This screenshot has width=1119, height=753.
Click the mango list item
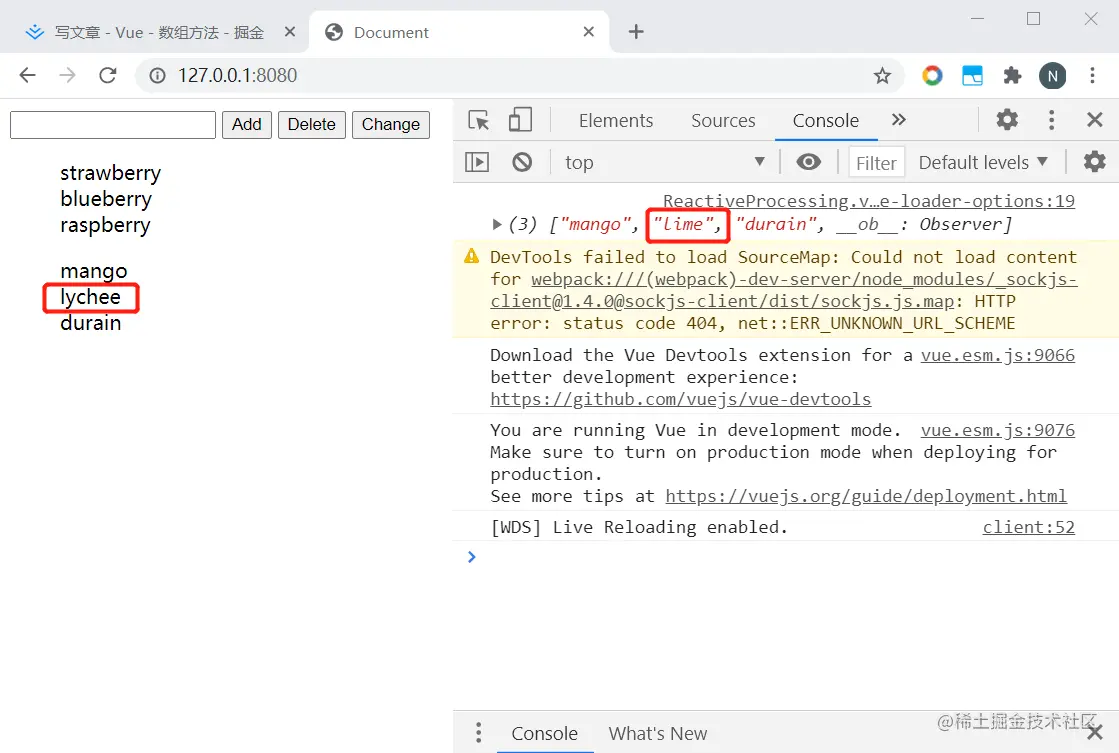[x=93, y=271]
